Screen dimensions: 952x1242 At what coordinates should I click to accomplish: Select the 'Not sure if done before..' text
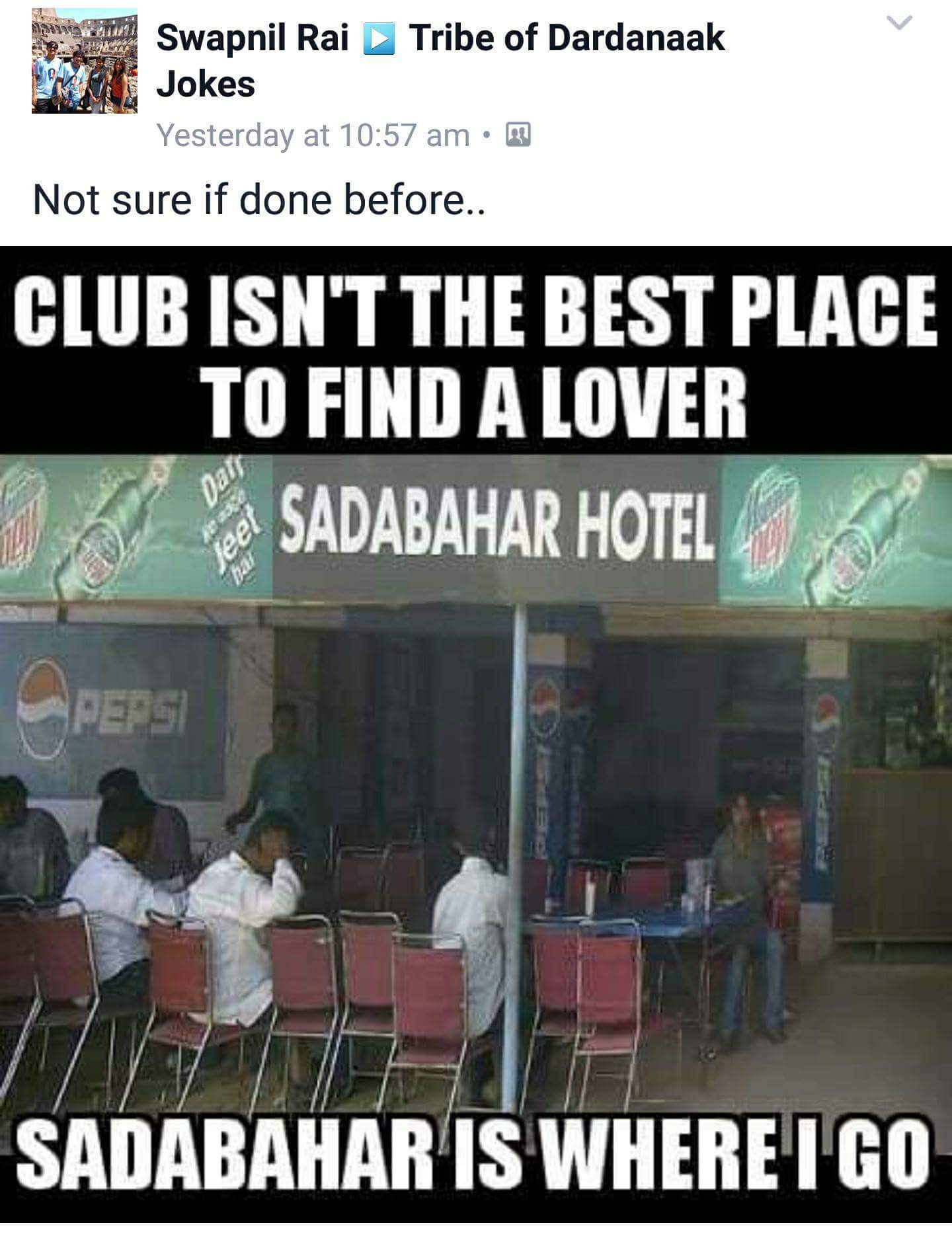259,199
